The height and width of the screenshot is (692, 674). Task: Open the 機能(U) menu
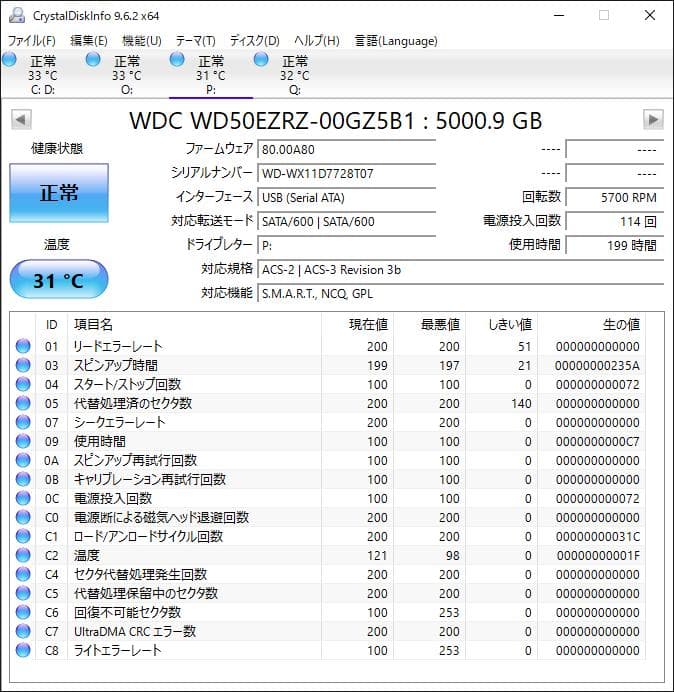click(x=142, y=41)
